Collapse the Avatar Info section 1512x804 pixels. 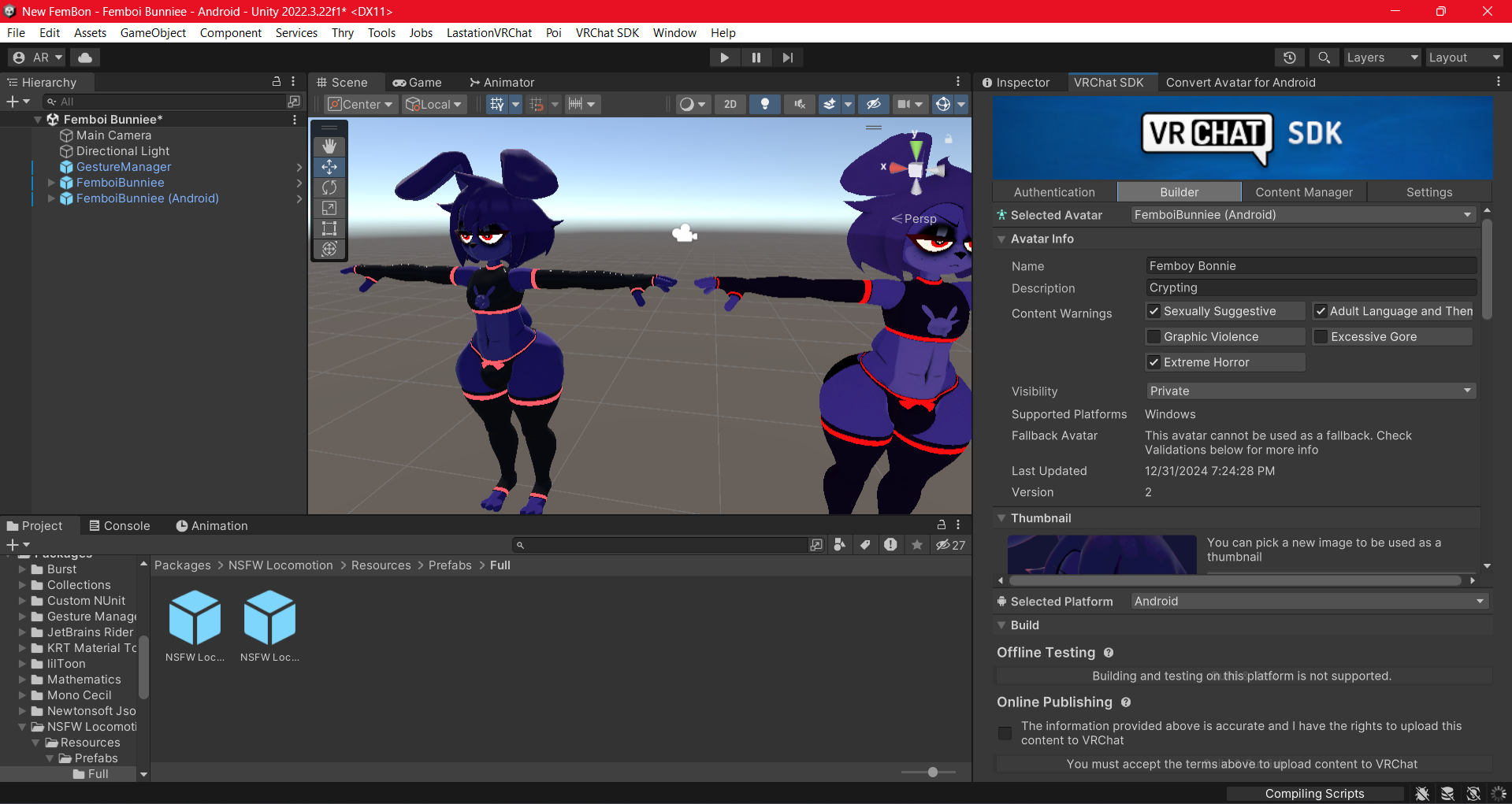[x=1001, y=239]
